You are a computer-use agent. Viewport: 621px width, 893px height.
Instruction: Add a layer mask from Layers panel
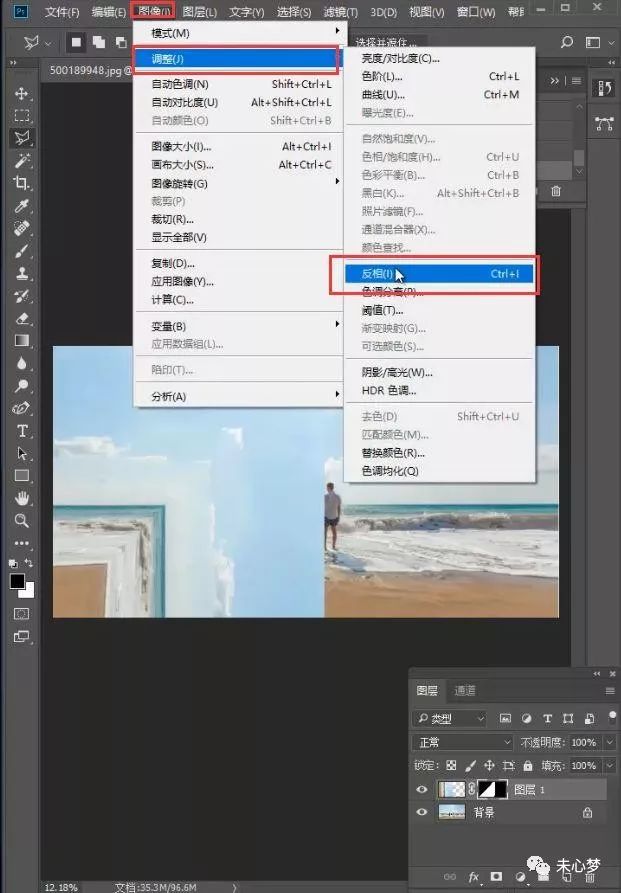click(496, 876)
